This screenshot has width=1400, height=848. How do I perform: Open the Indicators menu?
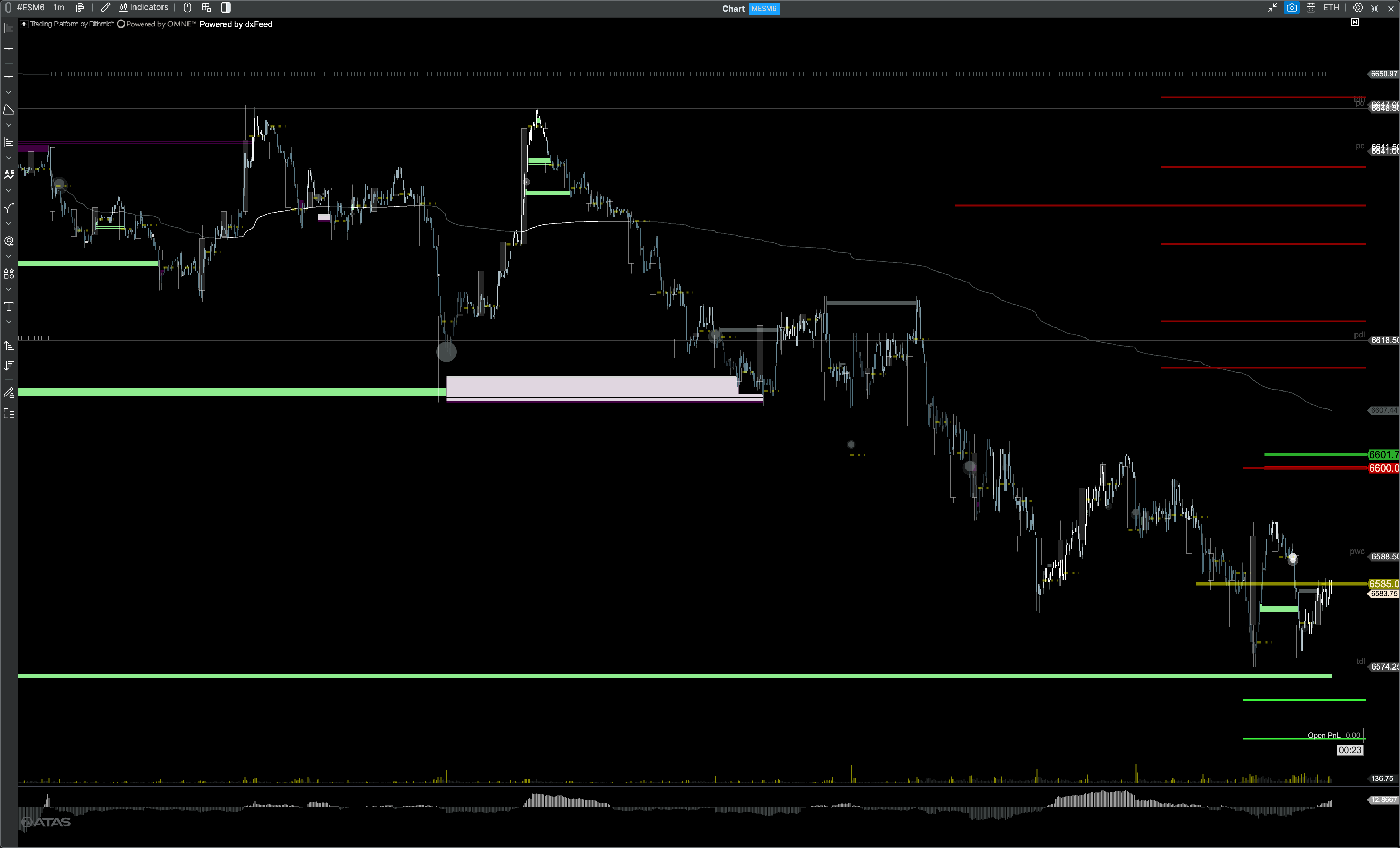(143, 8)
